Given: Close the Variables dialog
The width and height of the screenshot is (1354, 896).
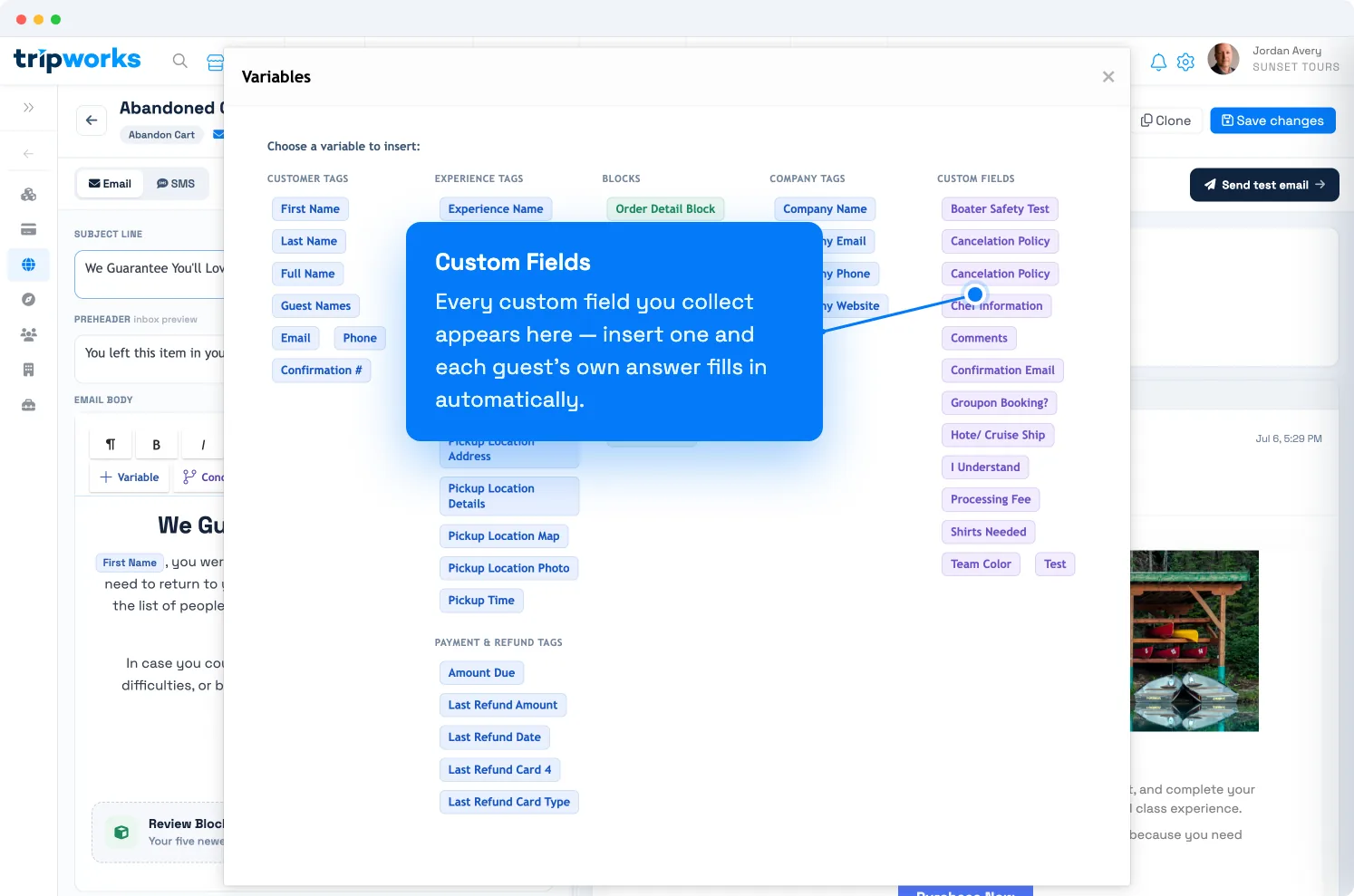Looking at the screenshot, I should (1107, 77).
